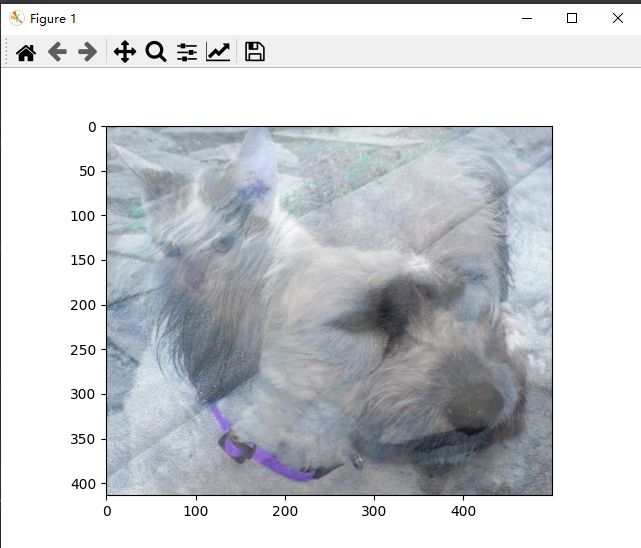The width and height of the screenshot is (641, 548).
Task: Click the y-axis tick label 350
Action: pyautogui.click(x=83, y=439)
